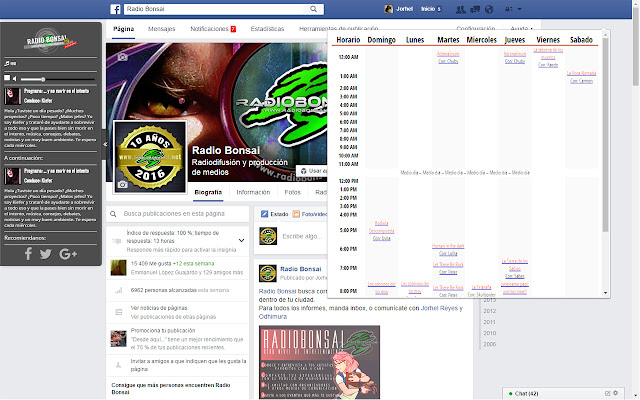Select the Biografía tab
This screenshot has width=640, height=400.
tap(208, 192)
